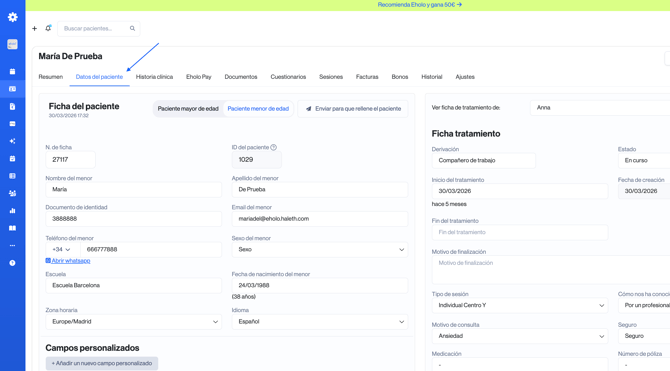Screen dimensions: 670x371
Task: Click the Apellido del menor field
Action: pos(320,190)
